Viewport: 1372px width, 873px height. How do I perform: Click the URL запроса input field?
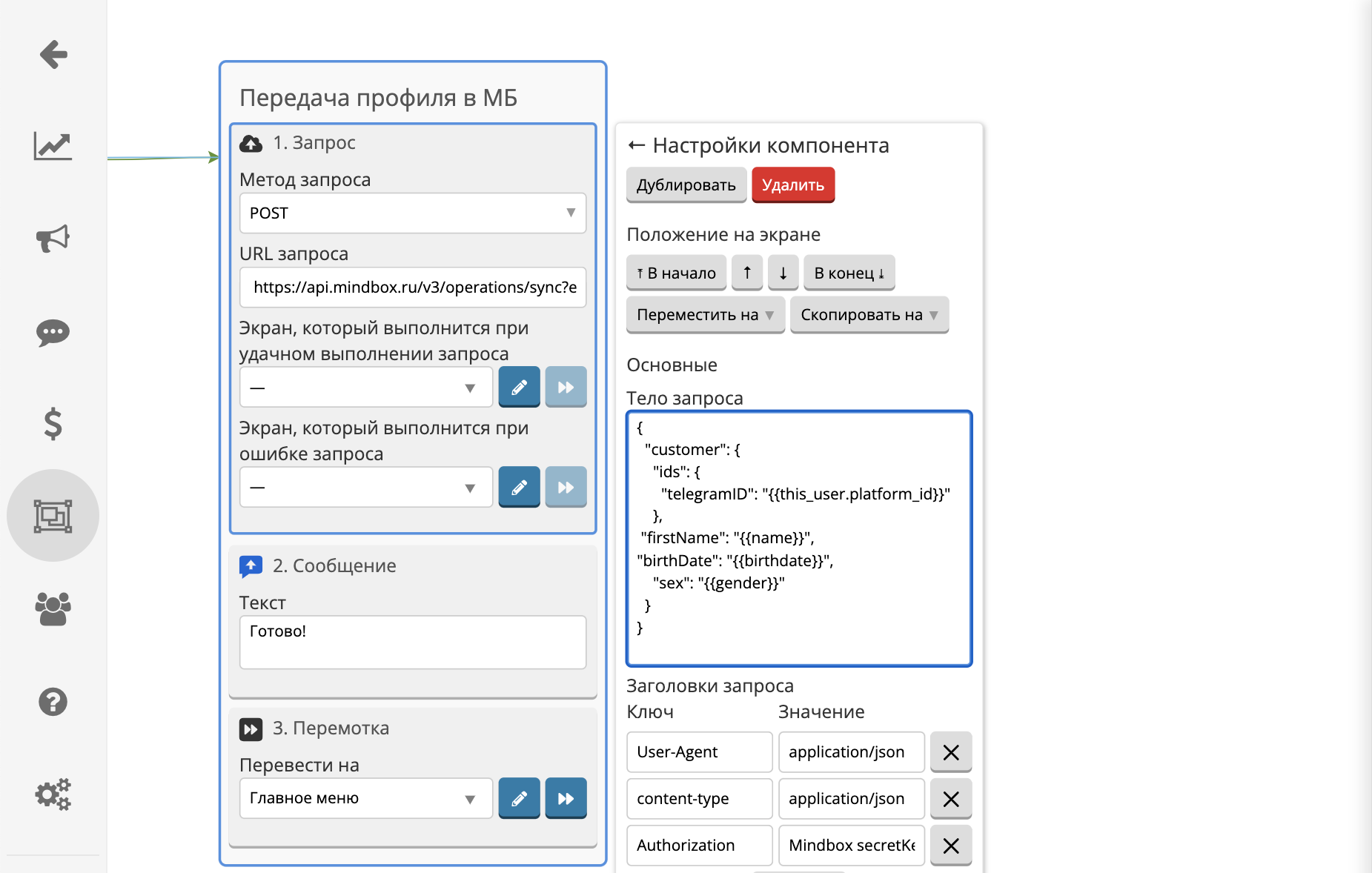pyautogui.click(x=413, y=288)
